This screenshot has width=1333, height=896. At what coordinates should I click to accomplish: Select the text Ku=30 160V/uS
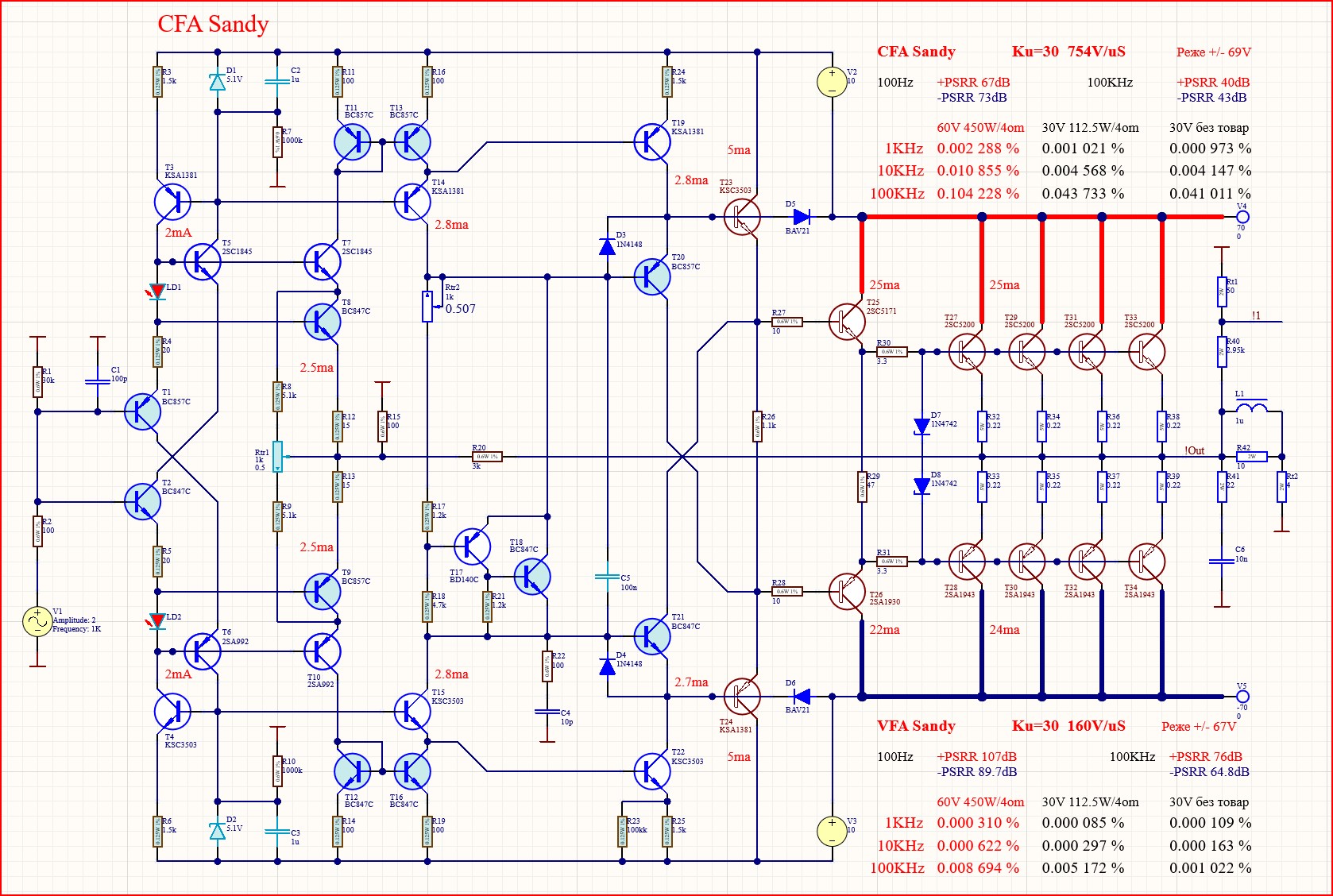(1068, 726)
